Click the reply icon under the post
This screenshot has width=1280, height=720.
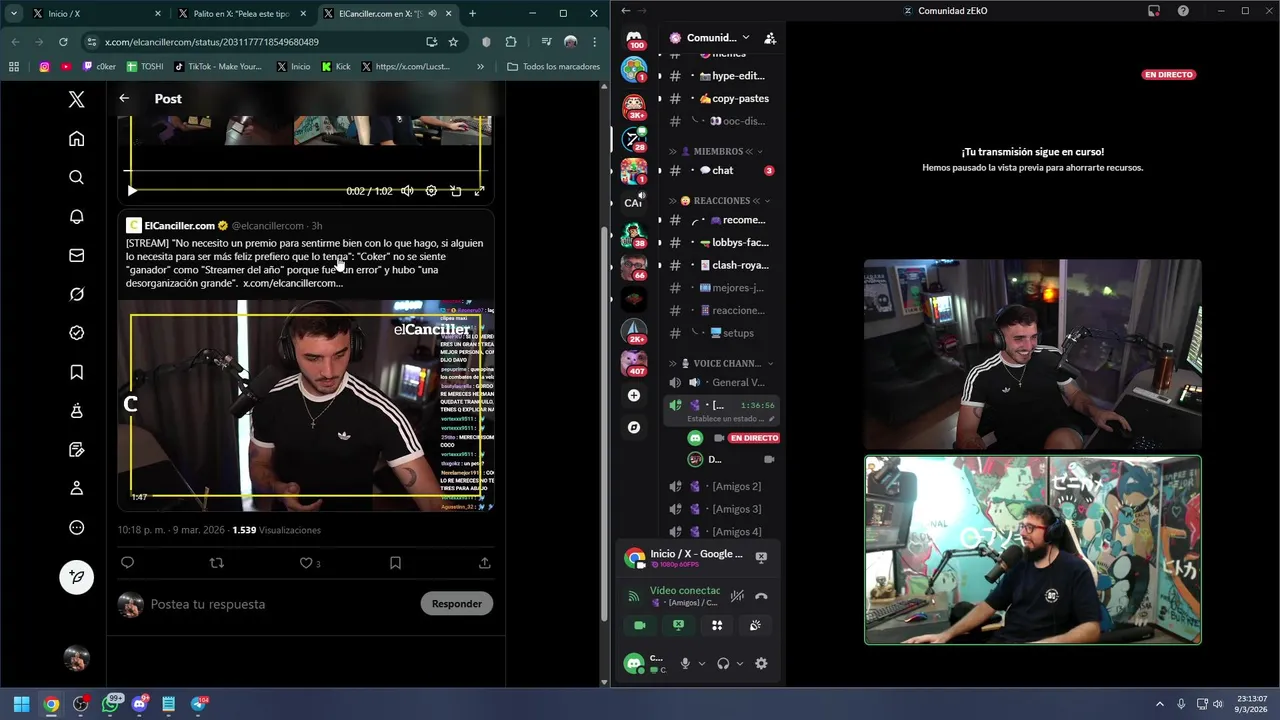tap(127, 563)
